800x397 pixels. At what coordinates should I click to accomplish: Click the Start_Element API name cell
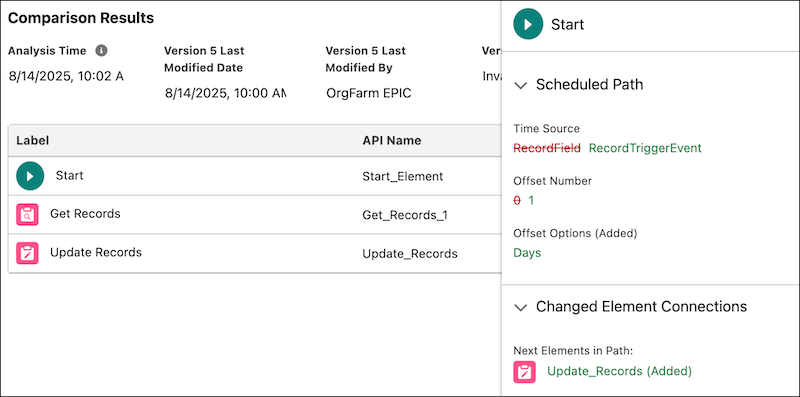[x=403, y=177]
